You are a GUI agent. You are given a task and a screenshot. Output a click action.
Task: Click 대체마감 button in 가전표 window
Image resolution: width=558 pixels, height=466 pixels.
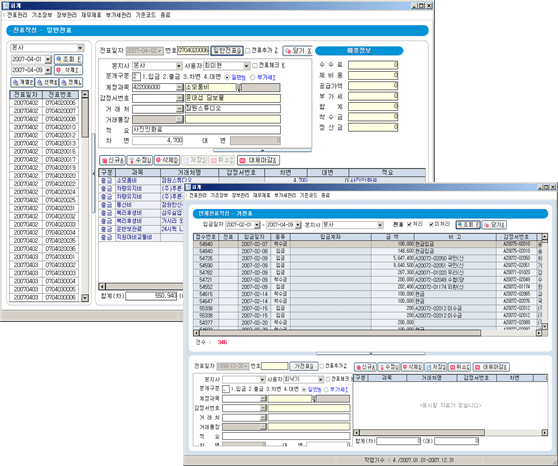[491, 367]
